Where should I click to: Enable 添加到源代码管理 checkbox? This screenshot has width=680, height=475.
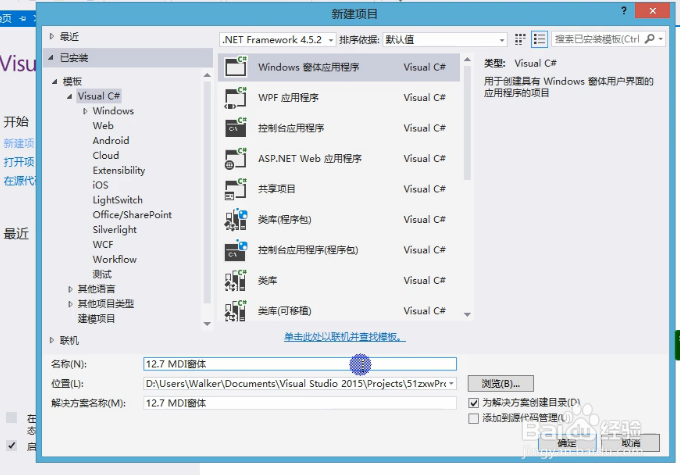click(474, 418)
